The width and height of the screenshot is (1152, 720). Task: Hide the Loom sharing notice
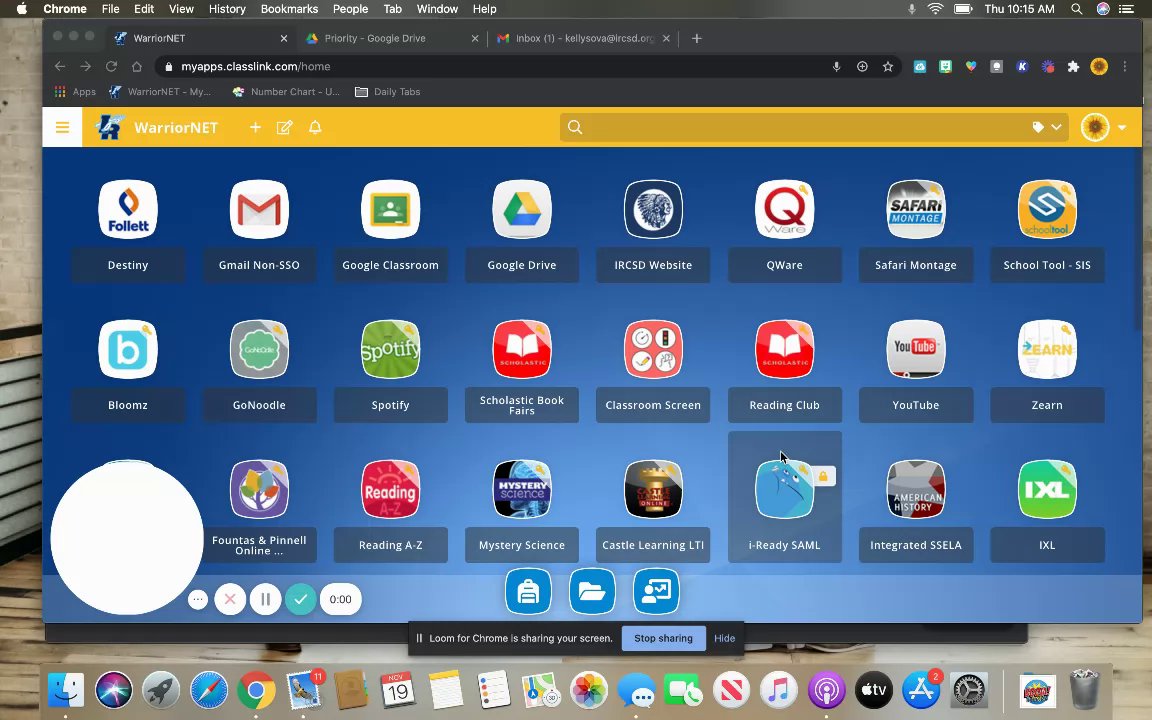(724, 638)
